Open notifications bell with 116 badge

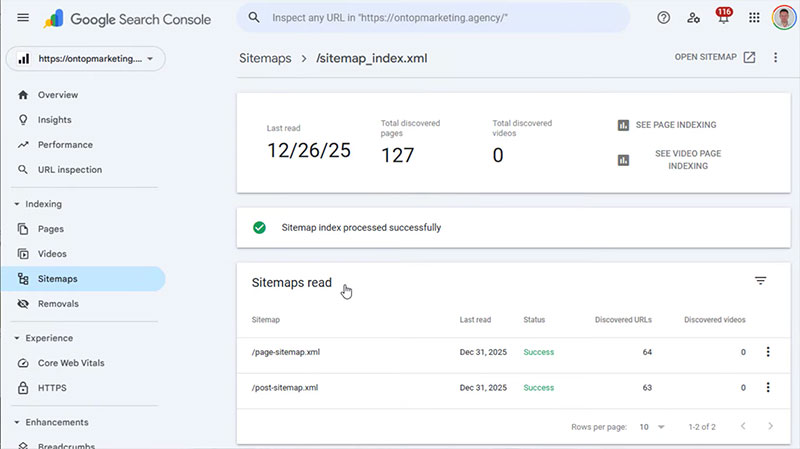pos(723,16)
